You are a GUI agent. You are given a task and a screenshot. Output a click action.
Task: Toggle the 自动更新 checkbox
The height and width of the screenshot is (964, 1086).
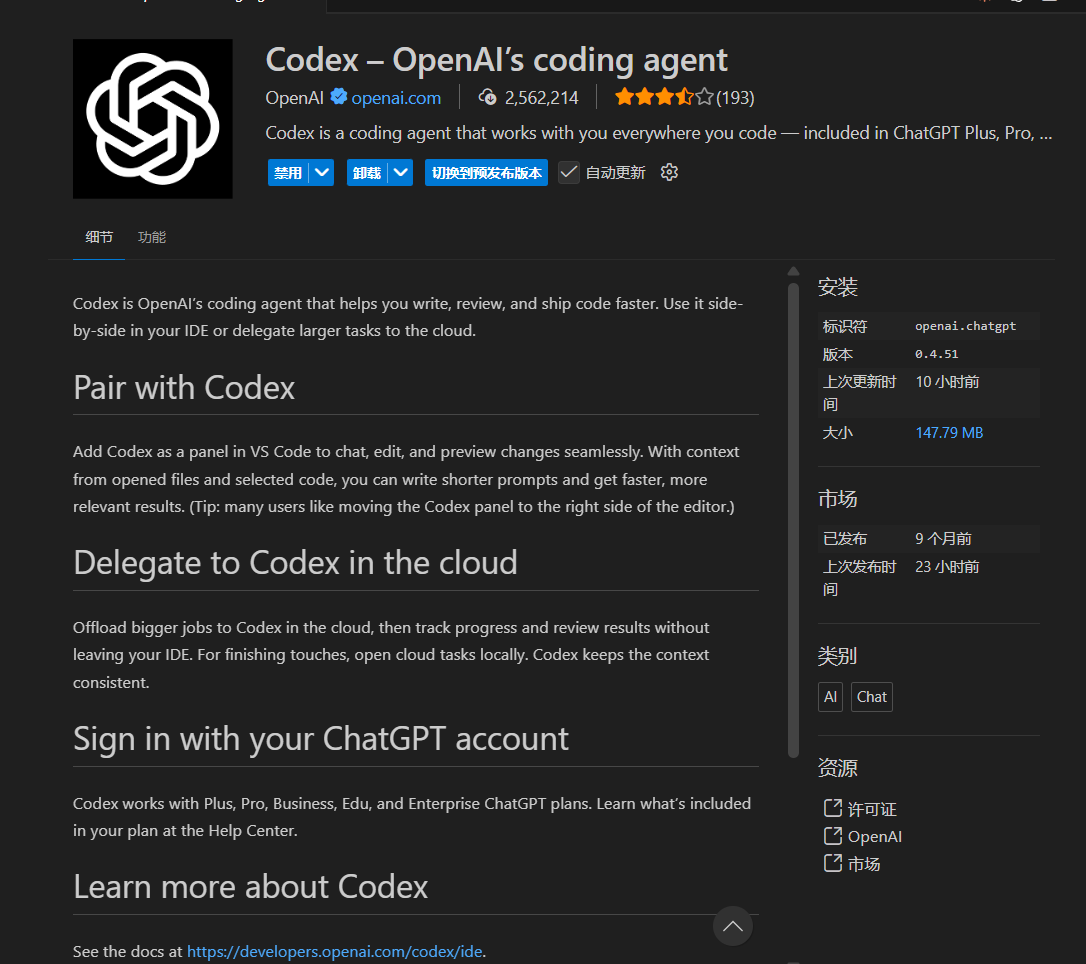click(x=569, y=172)
